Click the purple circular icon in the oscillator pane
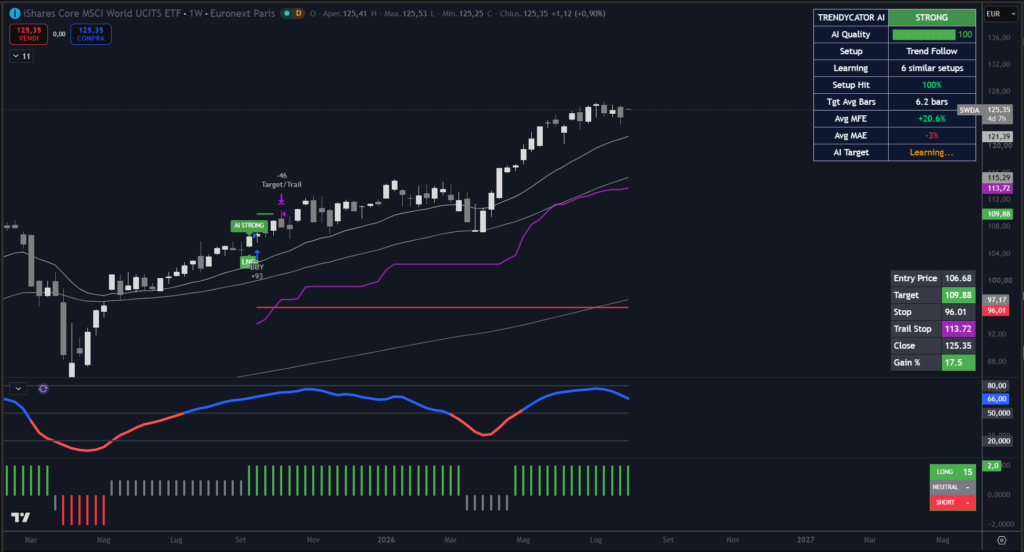The height and width of the screenshot is (552, 1024). point(43,389)
